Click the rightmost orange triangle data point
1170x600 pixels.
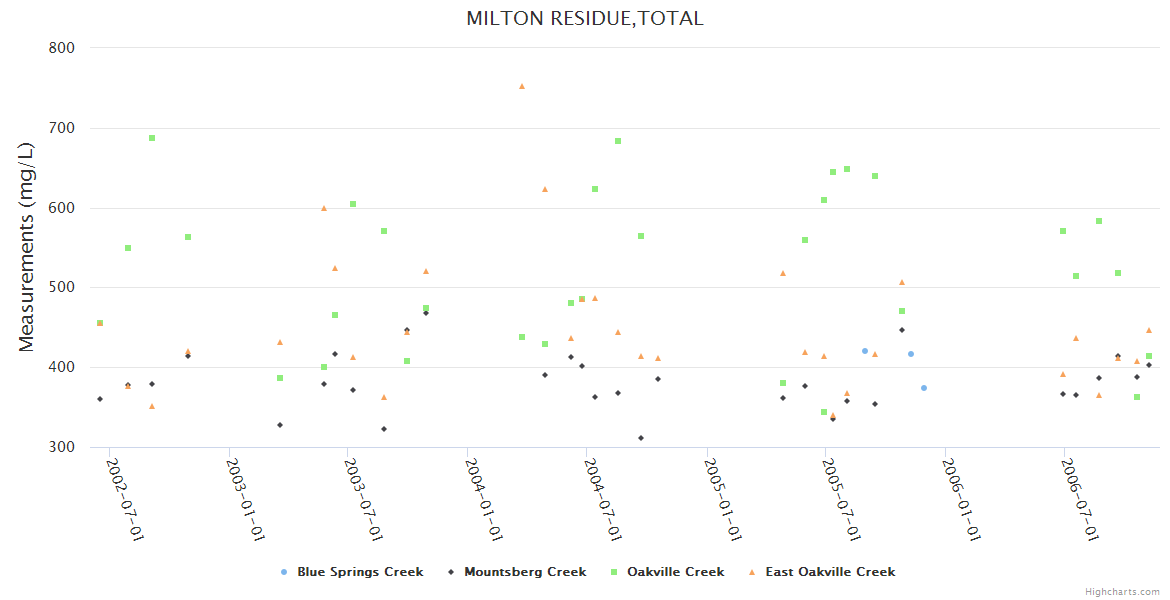[x=1149, y=330]
